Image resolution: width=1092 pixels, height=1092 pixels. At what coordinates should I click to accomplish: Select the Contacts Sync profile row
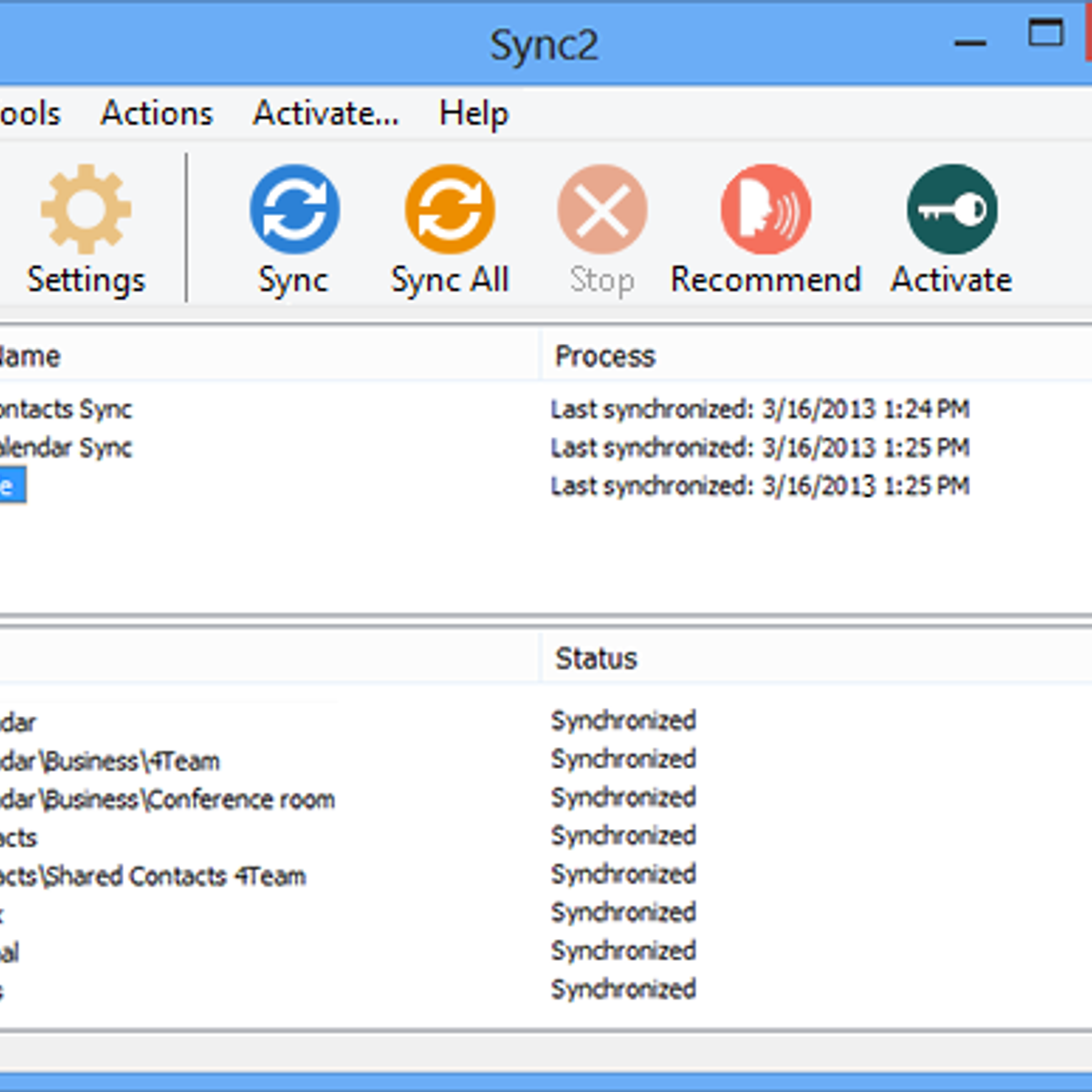pyautogui.click(x=66, y=409)
